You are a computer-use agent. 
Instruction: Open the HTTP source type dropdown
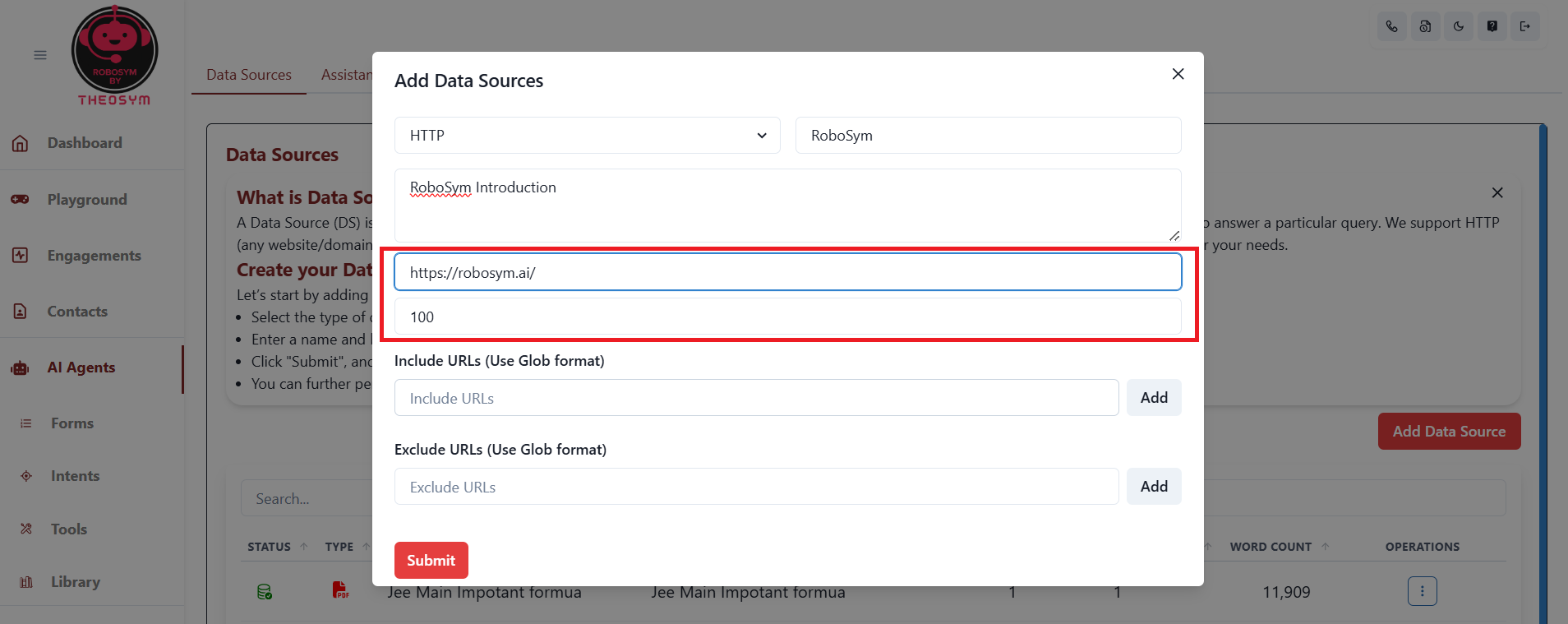[588, 136]
